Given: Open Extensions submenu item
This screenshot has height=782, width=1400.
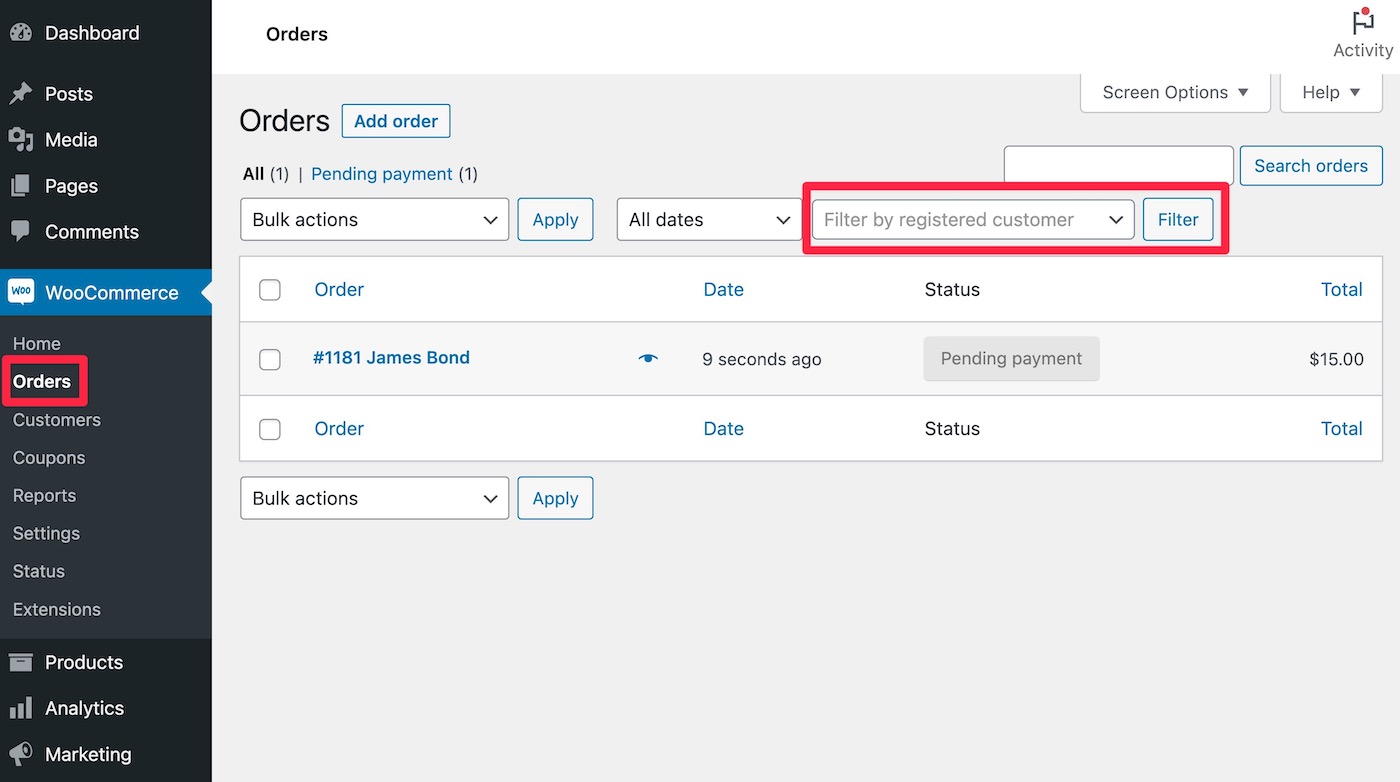Looking at the screenshot, I should (x=57, y=610).
